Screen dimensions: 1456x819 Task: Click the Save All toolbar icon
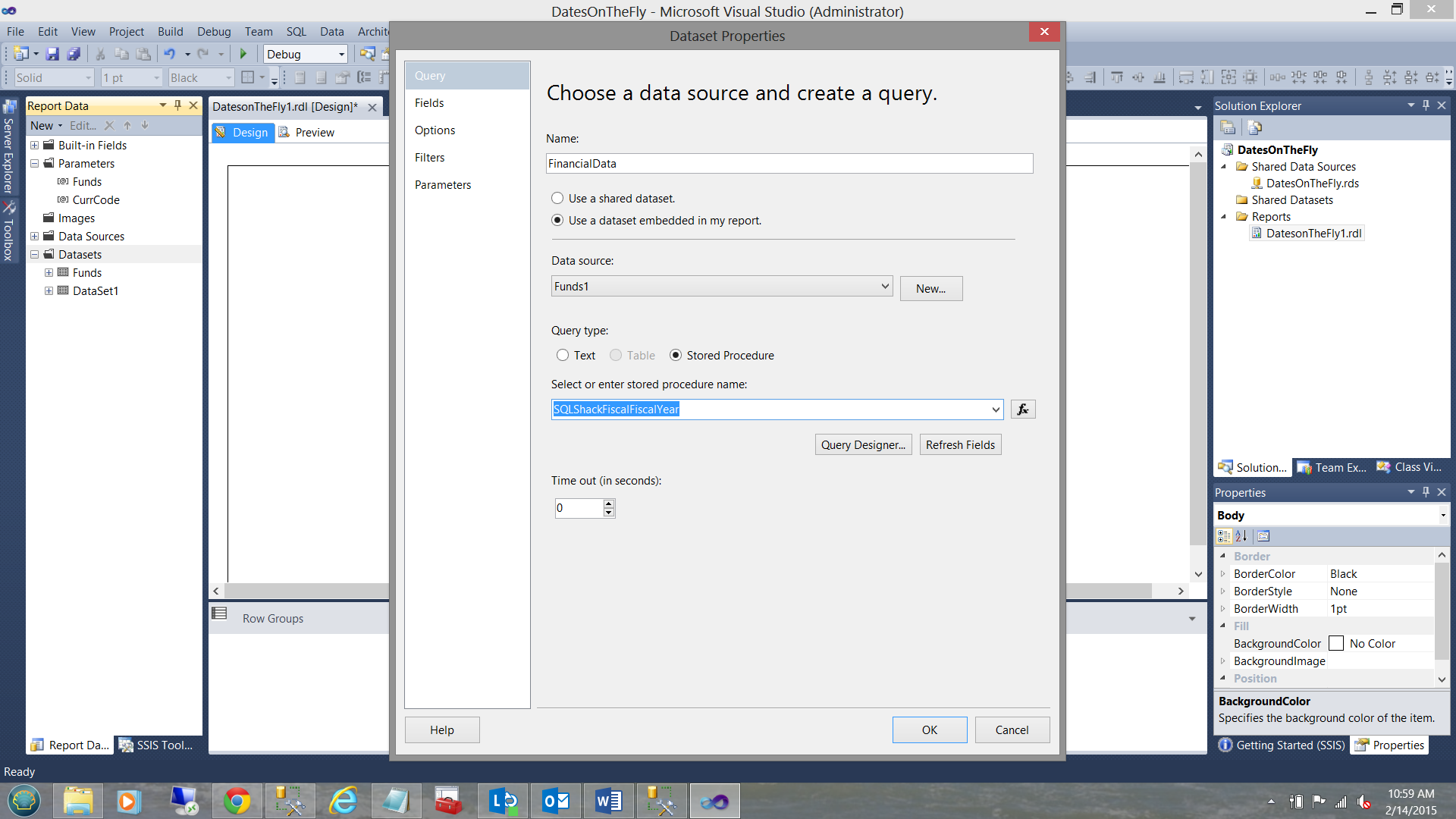point(74,54)
